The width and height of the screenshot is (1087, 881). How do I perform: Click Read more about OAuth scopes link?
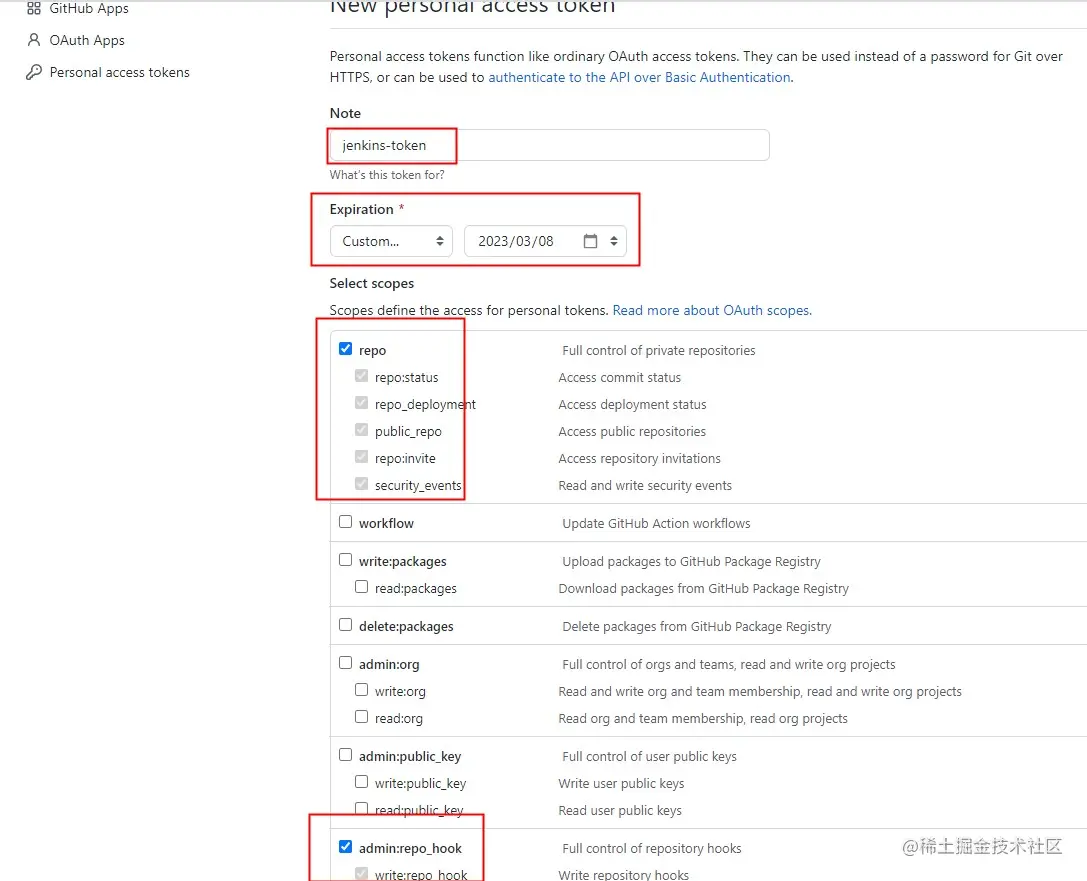(712, 311)
